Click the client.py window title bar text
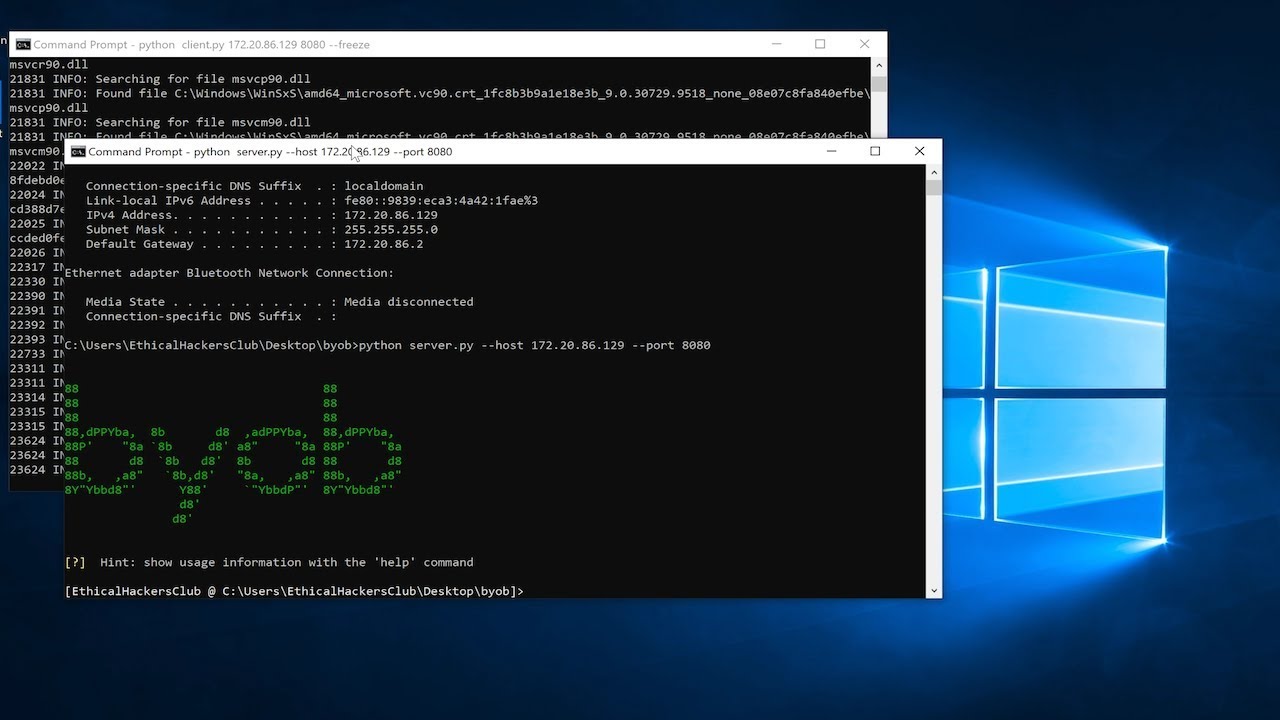 (202, 45)
